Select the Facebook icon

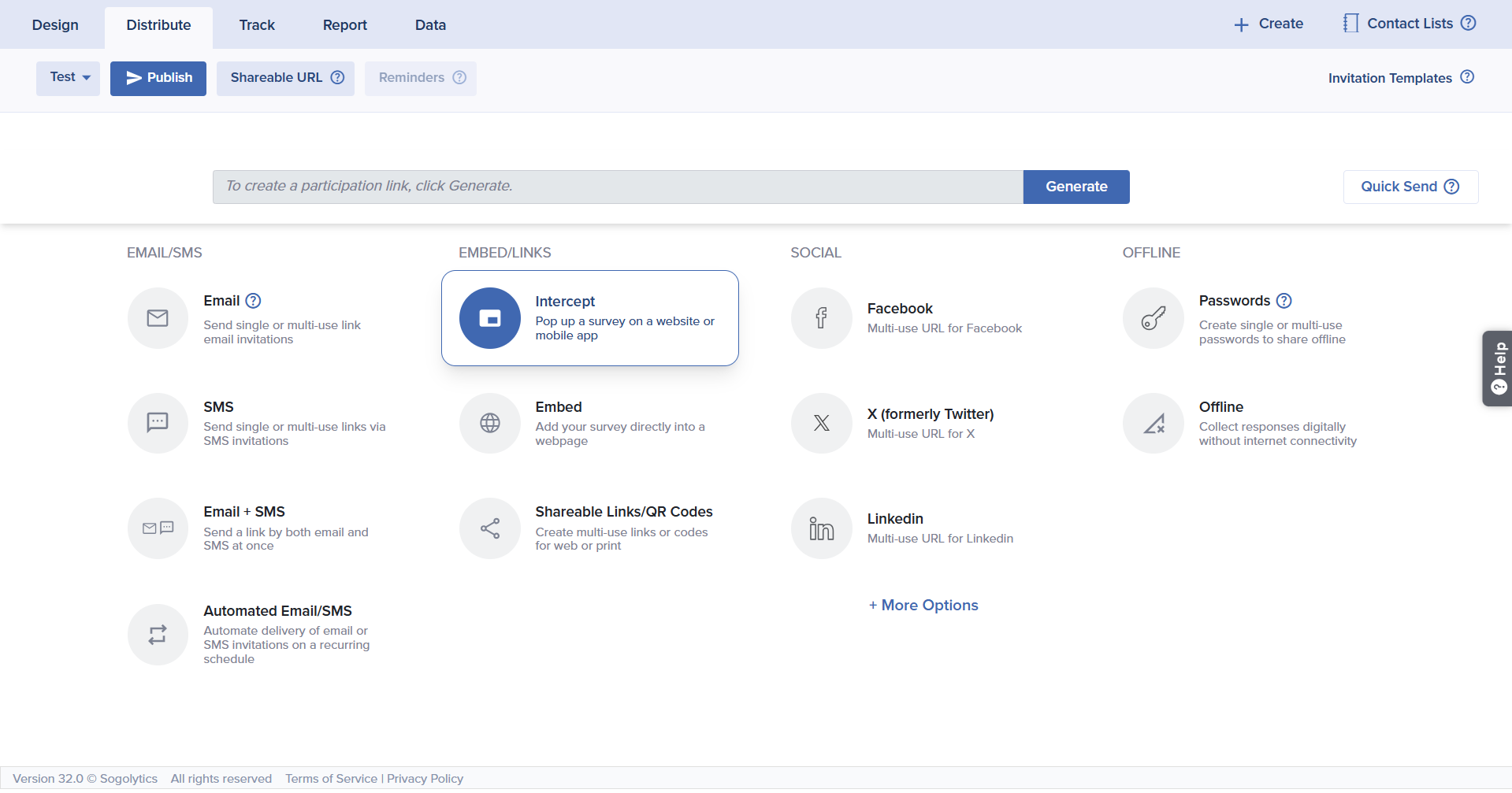click(x=821, y=318)
